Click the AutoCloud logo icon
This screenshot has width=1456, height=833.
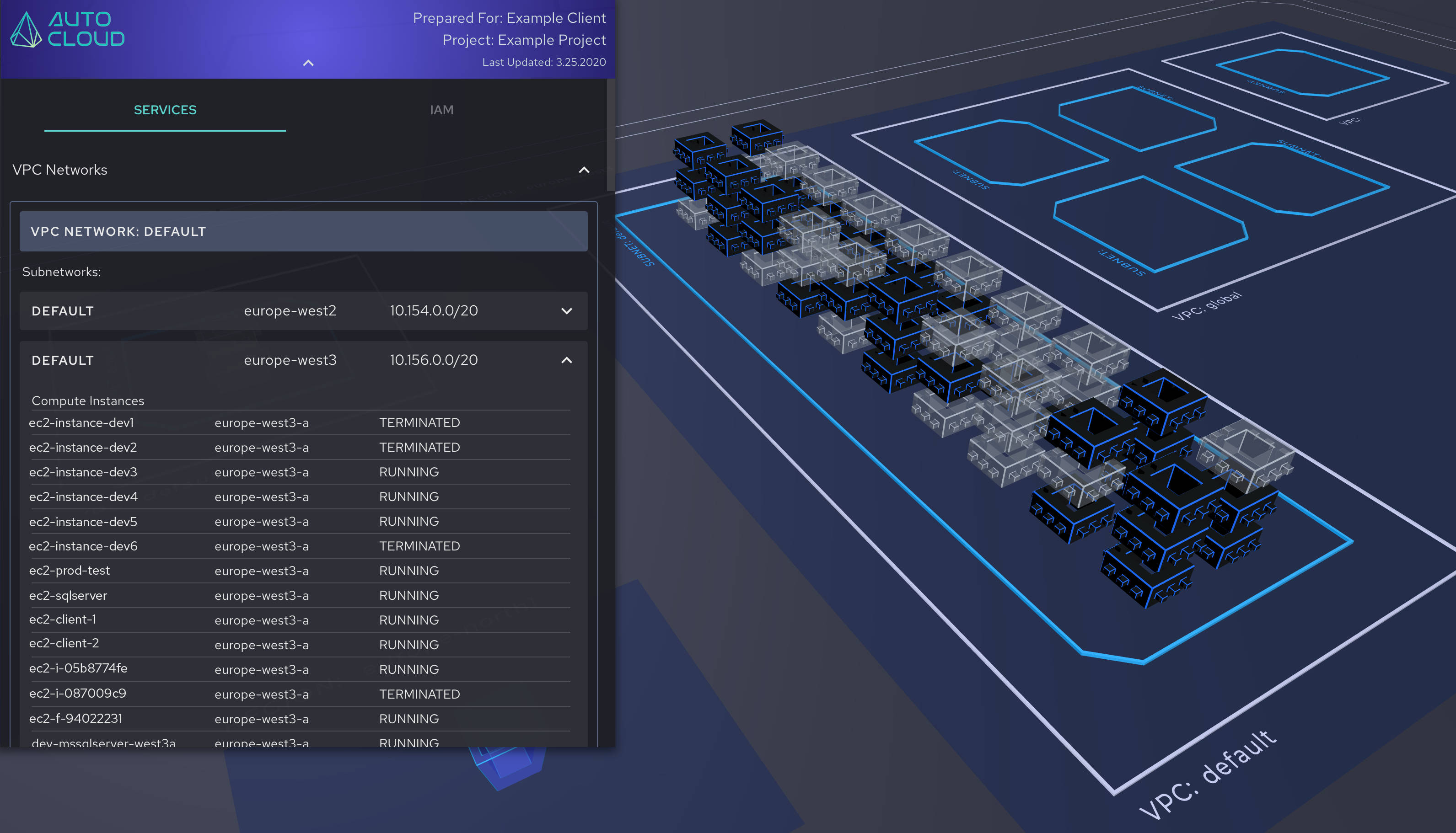click(x=26, y=30)
